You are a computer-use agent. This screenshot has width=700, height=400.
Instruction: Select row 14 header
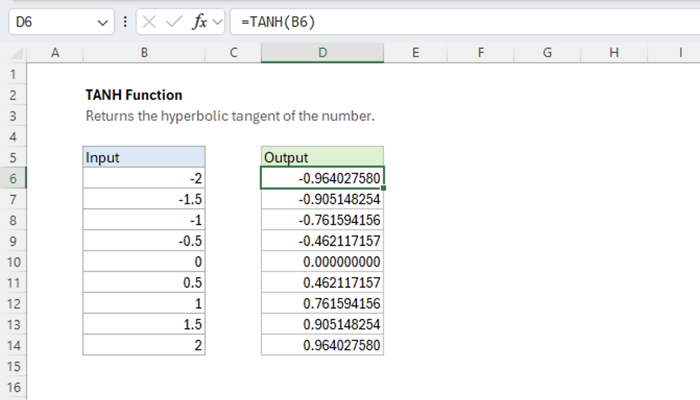(13, 346)
